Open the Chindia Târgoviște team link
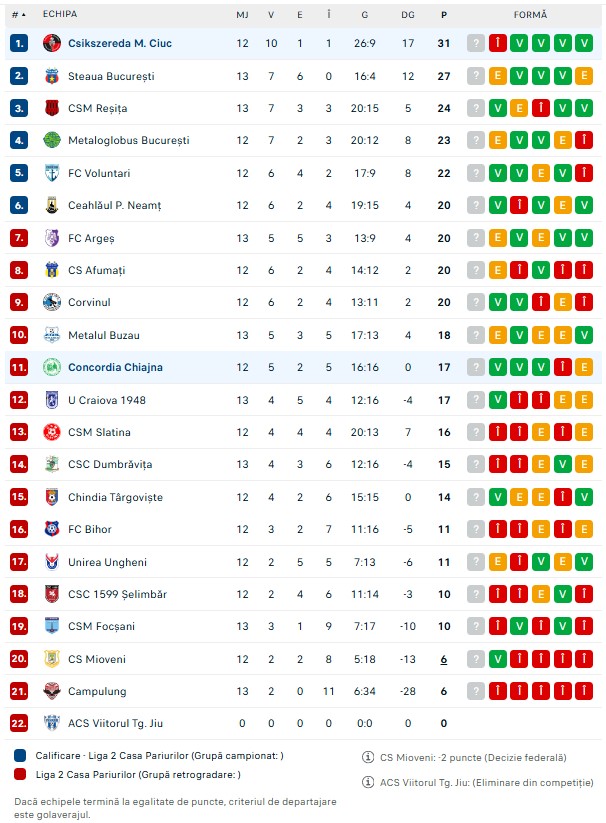606x823 pixels. pyautogui.click(x=115, y=497)
